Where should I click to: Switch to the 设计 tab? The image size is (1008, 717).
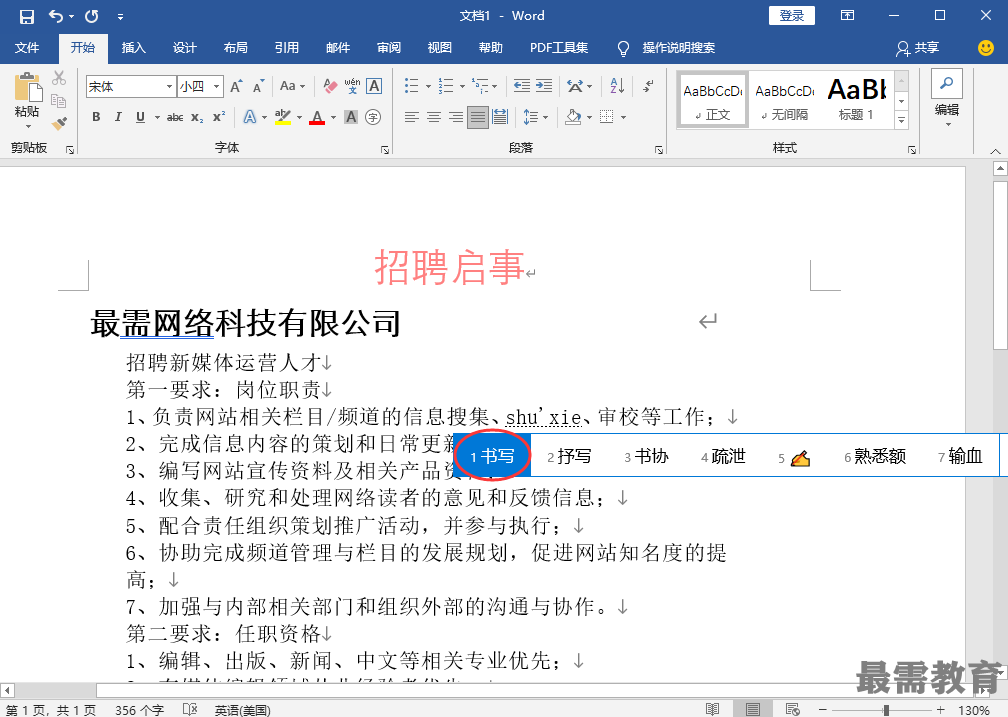coord(184,48)
